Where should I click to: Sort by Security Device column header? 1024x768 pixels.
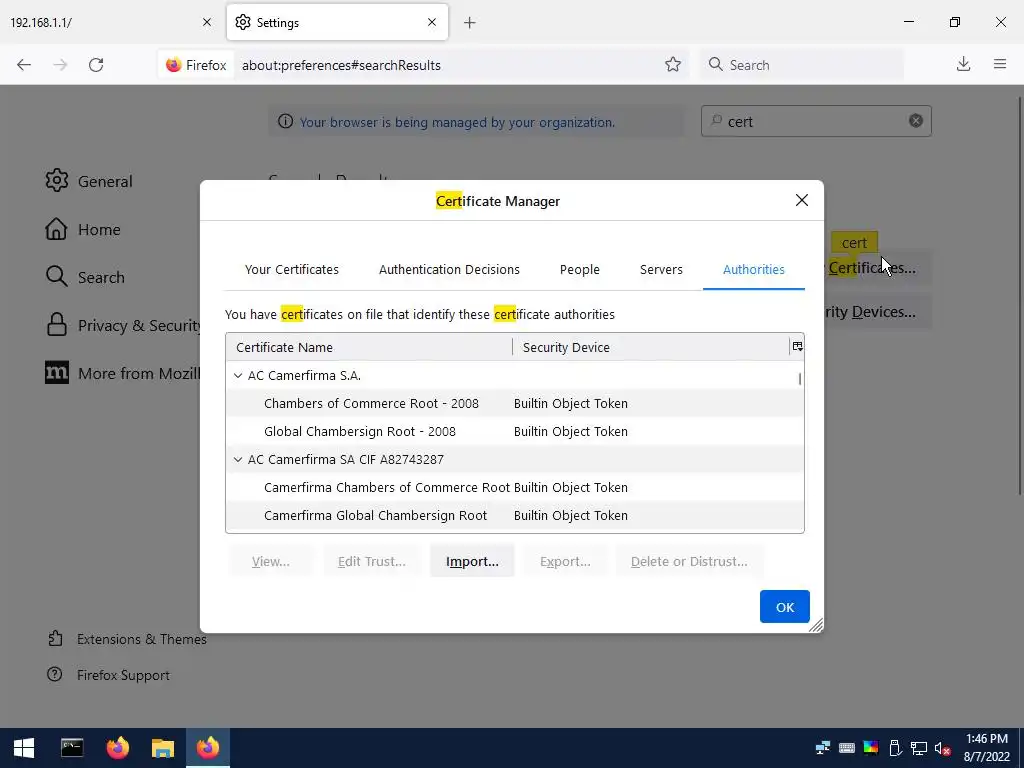(651, 347)
